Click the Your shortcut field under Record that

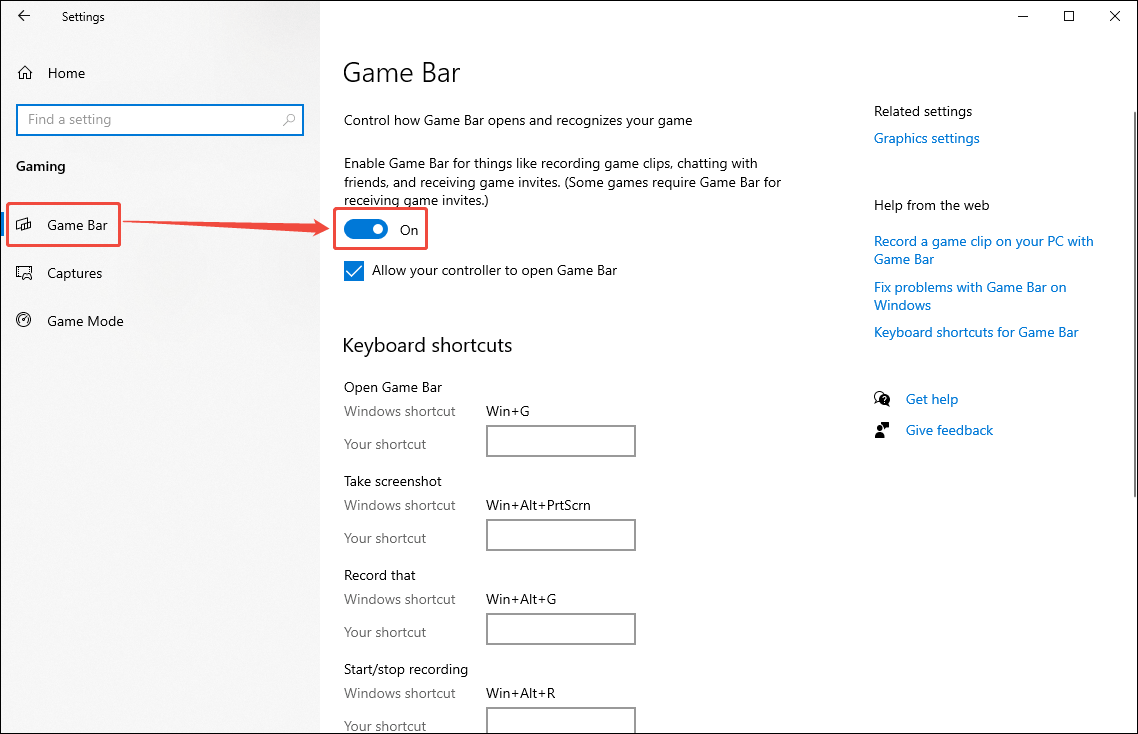point(560,629)
